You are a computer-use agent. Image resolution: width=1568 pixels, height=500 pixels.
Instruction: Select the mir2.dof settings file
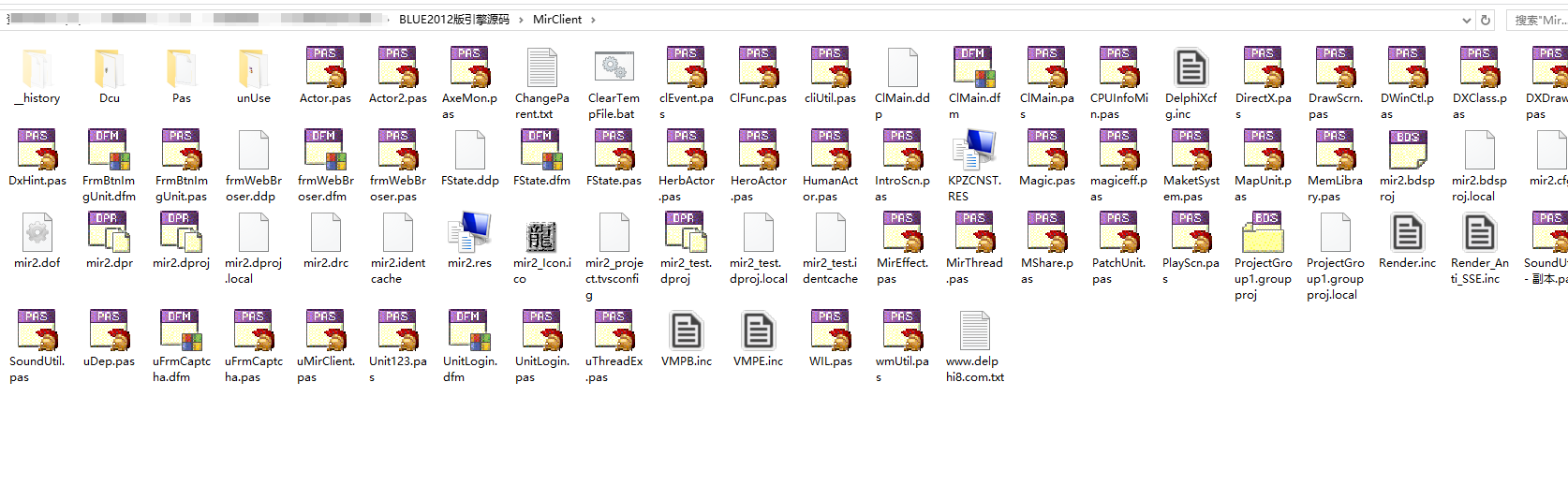[37, 235]
